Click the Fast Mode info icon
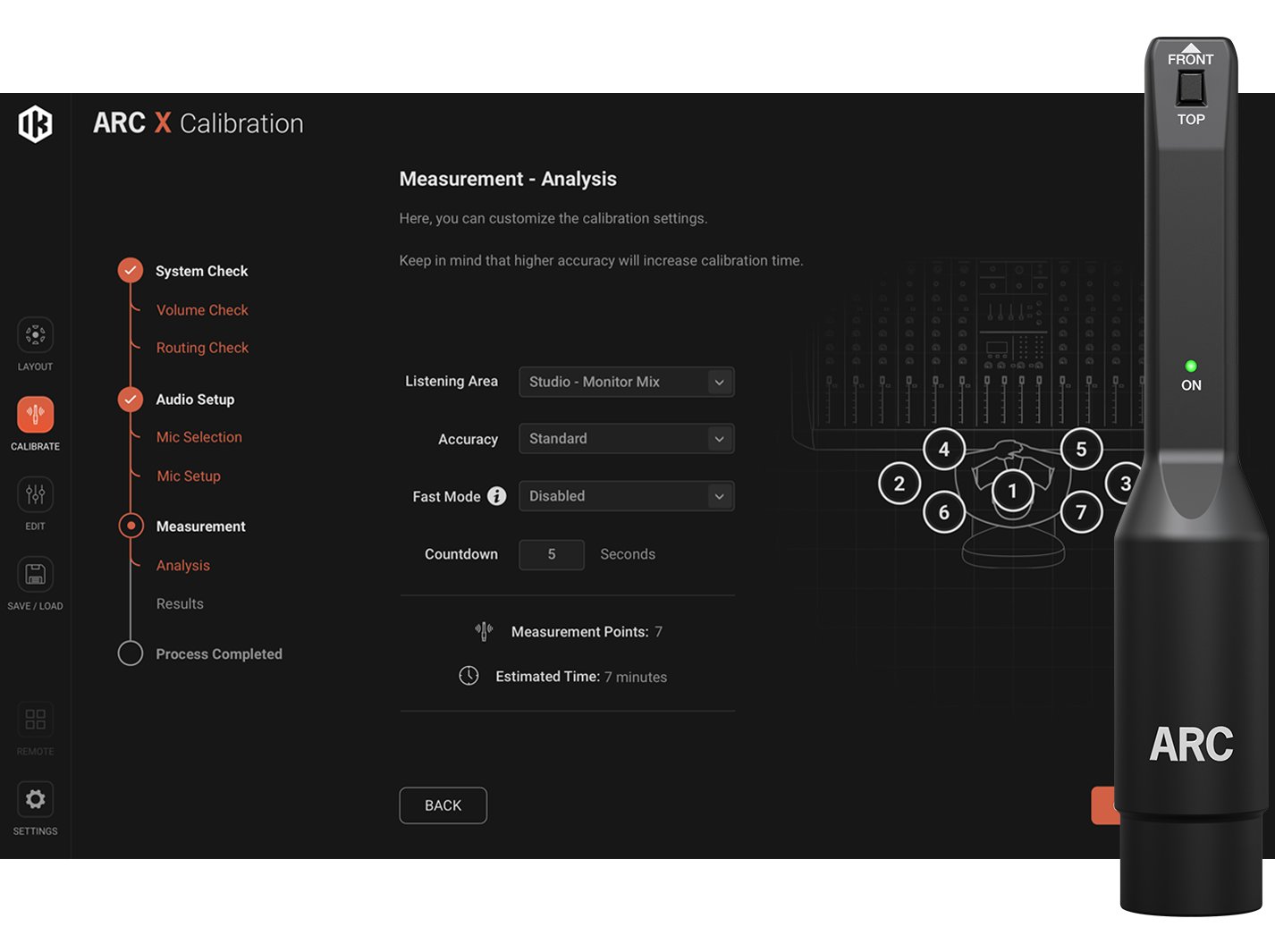 pos(497,496)
